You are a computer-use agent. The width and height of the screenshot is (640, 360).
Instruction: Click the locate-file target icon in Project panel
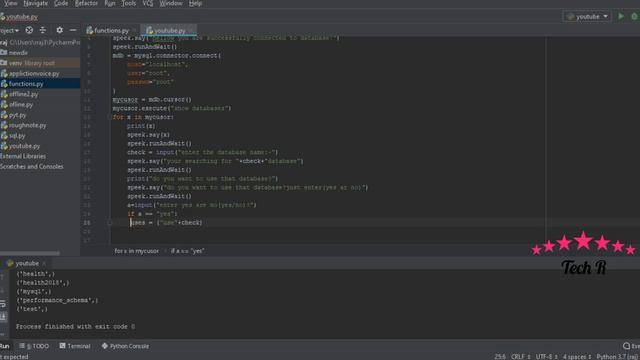pyautogui.click(x=29, y=30)
